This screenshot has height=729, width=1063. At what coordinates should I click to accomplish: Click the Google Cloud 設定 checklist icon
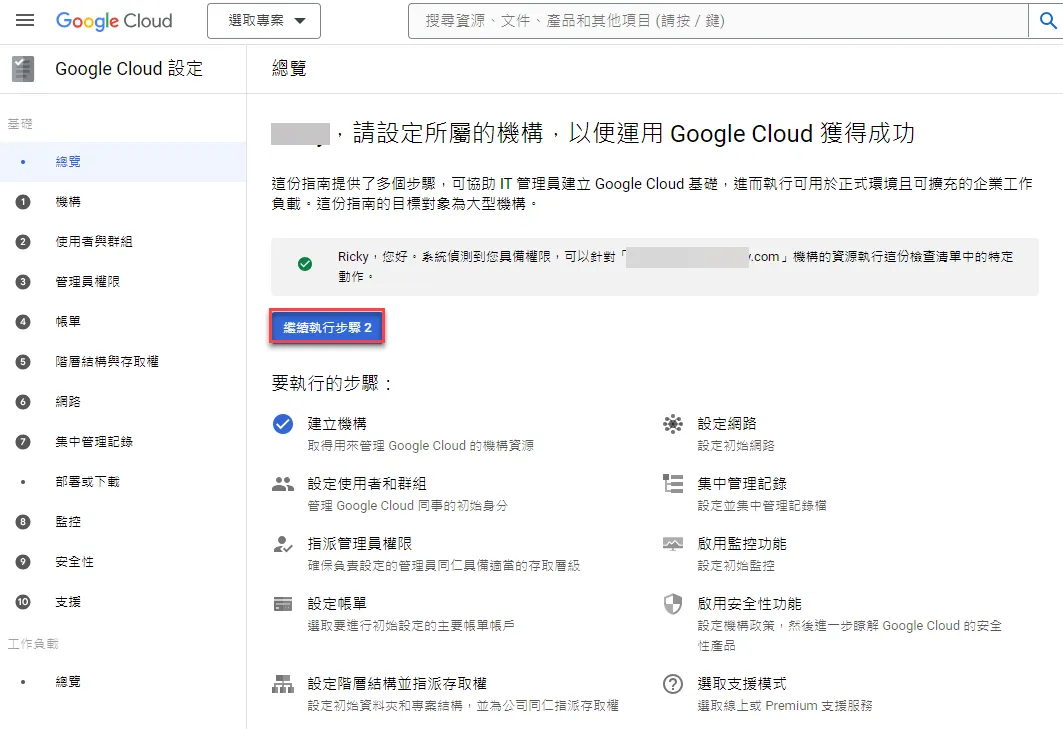point(23,68)
